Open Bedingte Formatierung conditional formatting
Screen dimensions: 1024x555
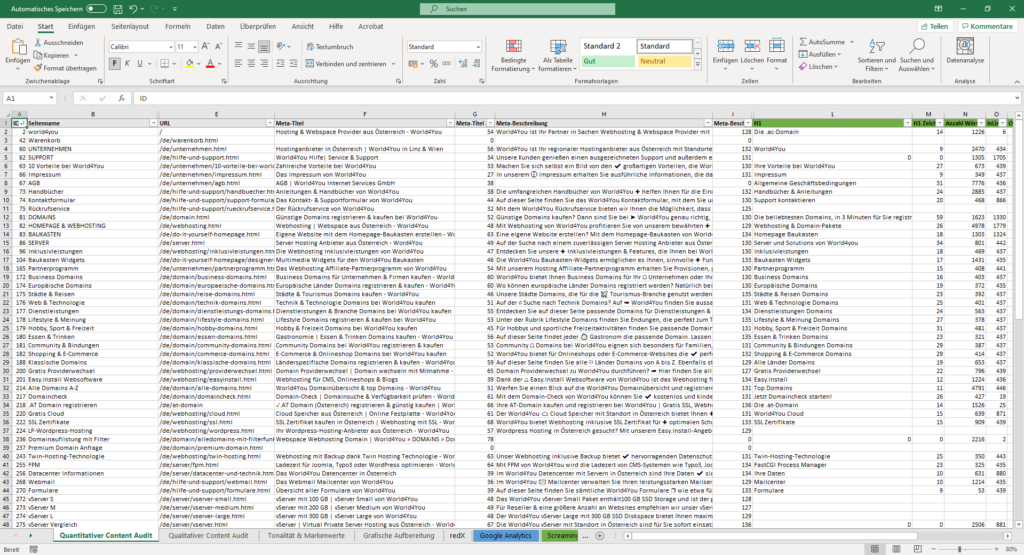(513, 56)
